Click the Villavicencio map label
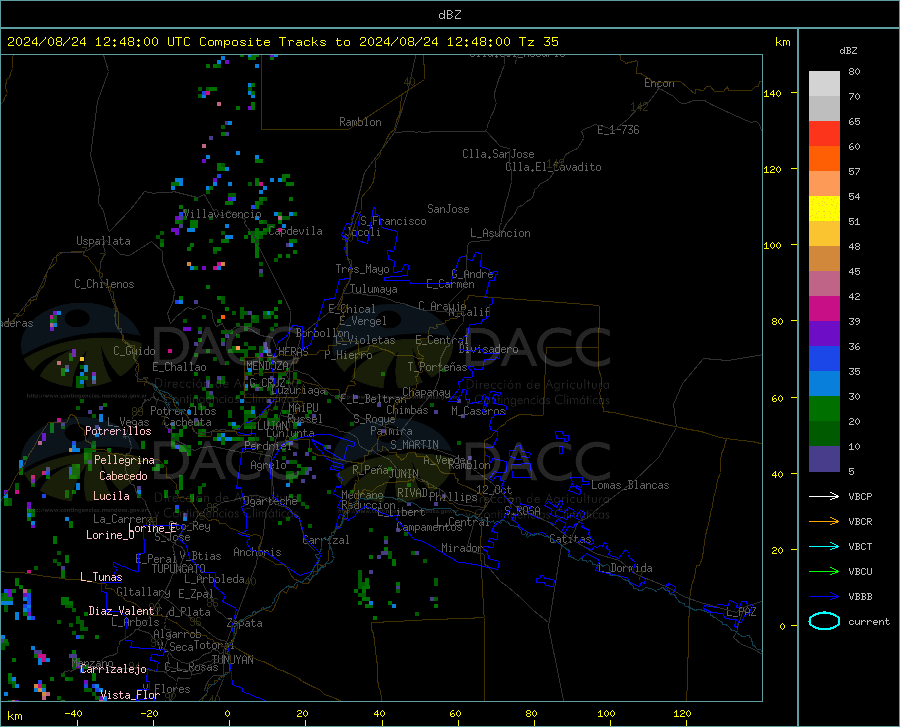Viewport: 900px width, 727px height. tap(222, 214)
